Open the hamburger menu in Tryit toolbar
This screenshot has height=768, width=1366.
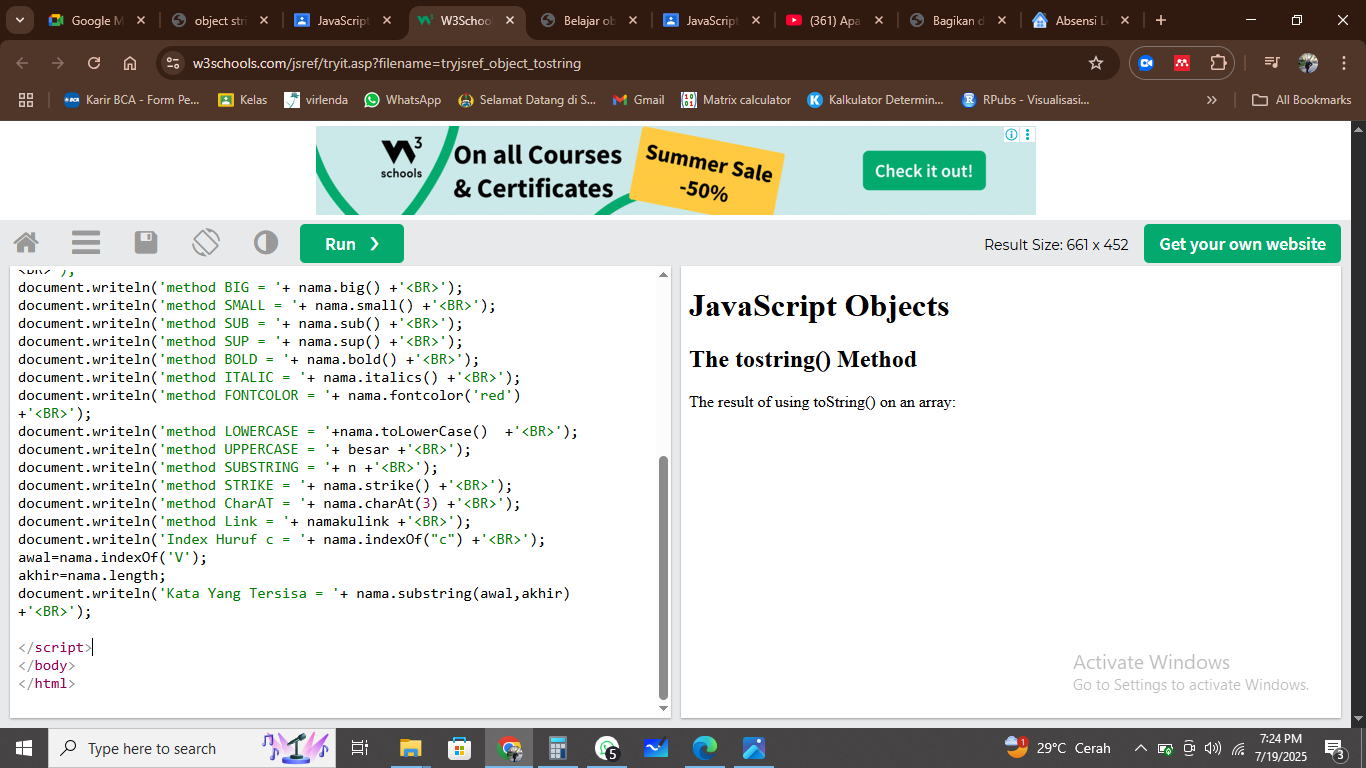pyautogui.click(x=86, y=243)
